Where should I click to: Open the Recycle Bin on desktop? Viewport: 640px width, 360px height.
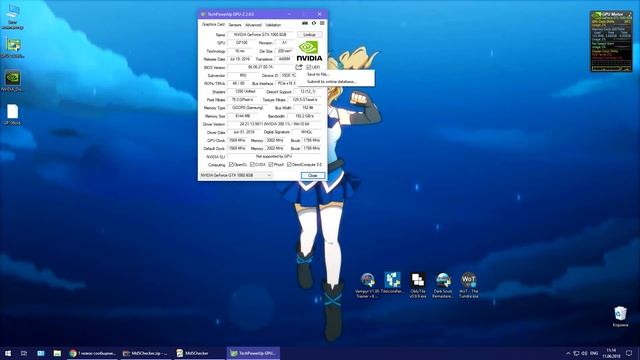pos(620,317)
